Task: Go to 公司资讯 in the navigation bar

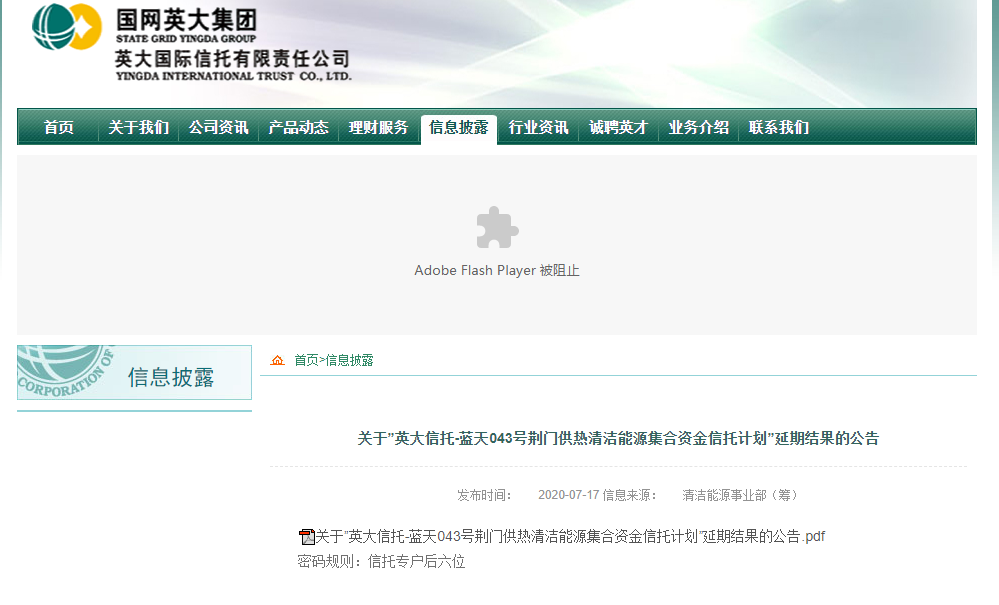Action: (219, 127)
